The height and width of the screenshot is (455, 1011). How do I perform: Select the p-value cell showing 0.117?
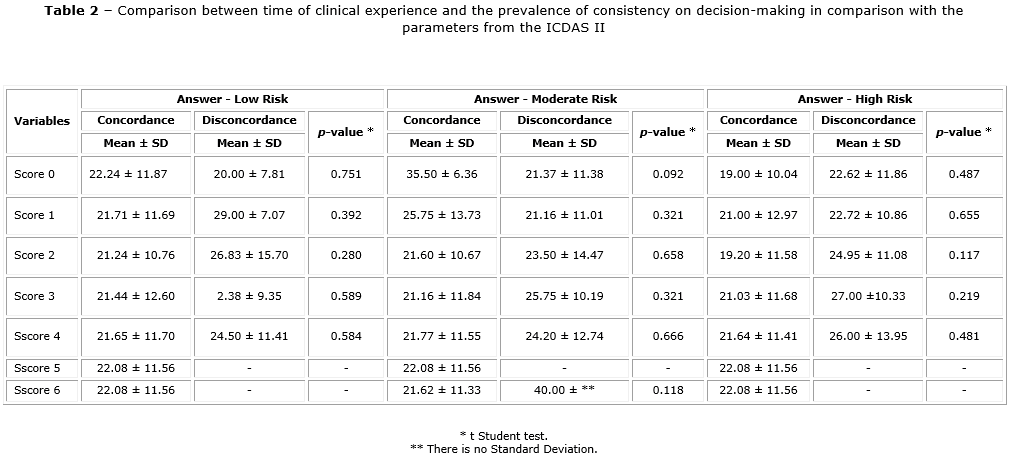point(964,255)
